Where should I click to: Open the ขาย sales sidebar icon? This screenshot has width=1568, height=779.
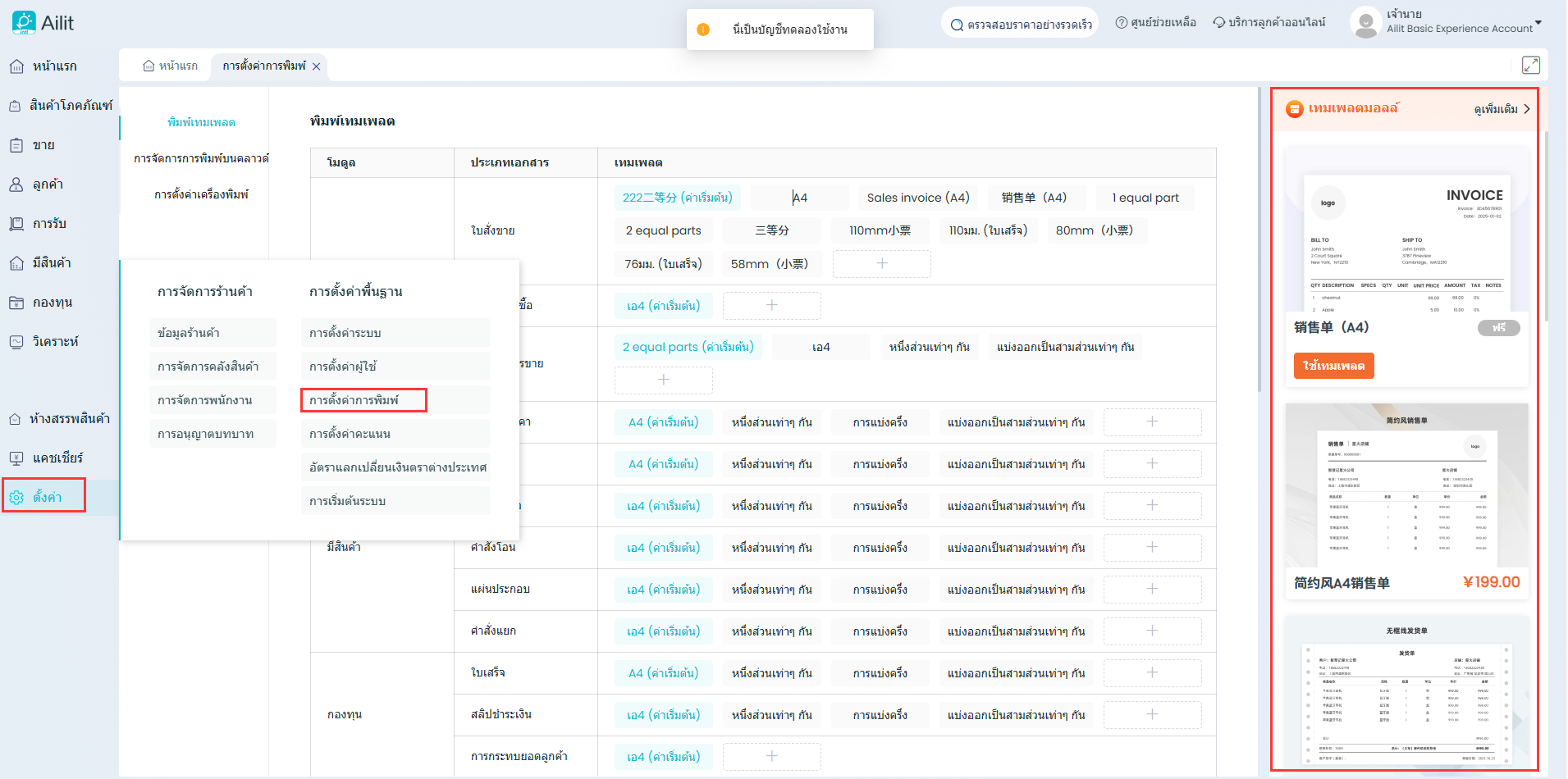(x=16, y=145)
